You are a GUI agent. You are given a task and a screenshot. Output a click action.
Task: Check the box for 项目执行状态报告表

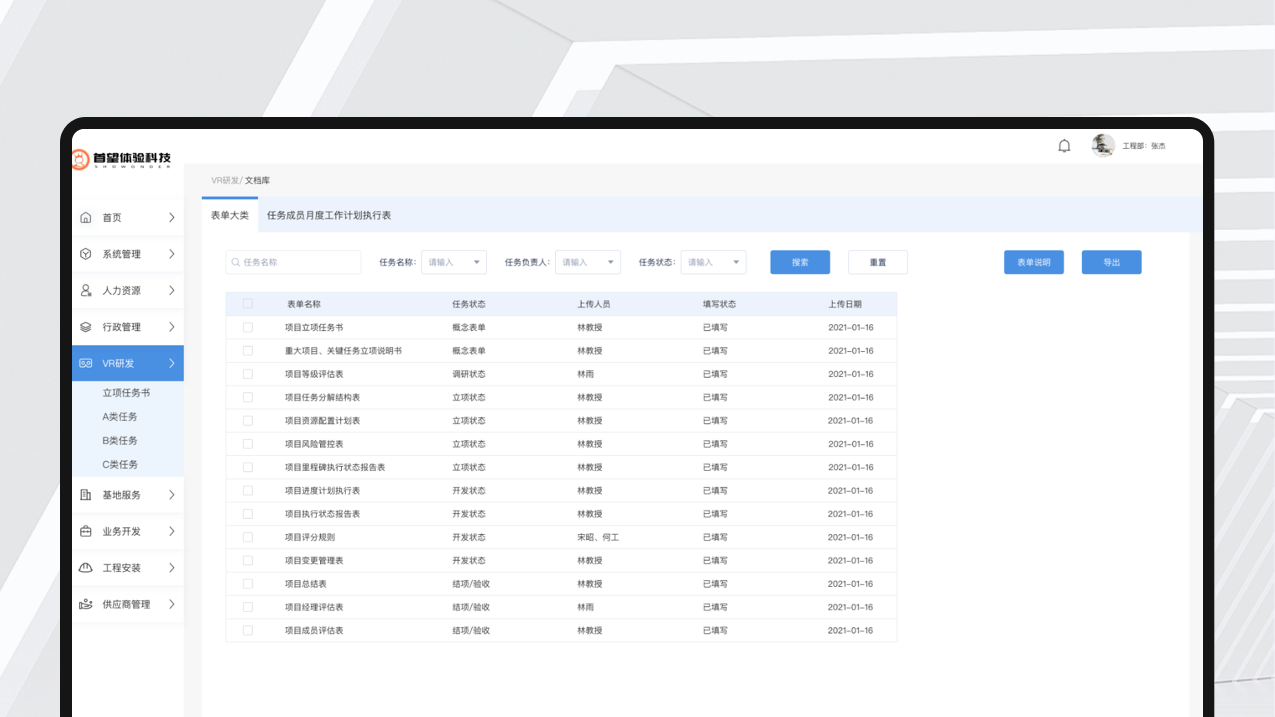click(x=248, y=514)
